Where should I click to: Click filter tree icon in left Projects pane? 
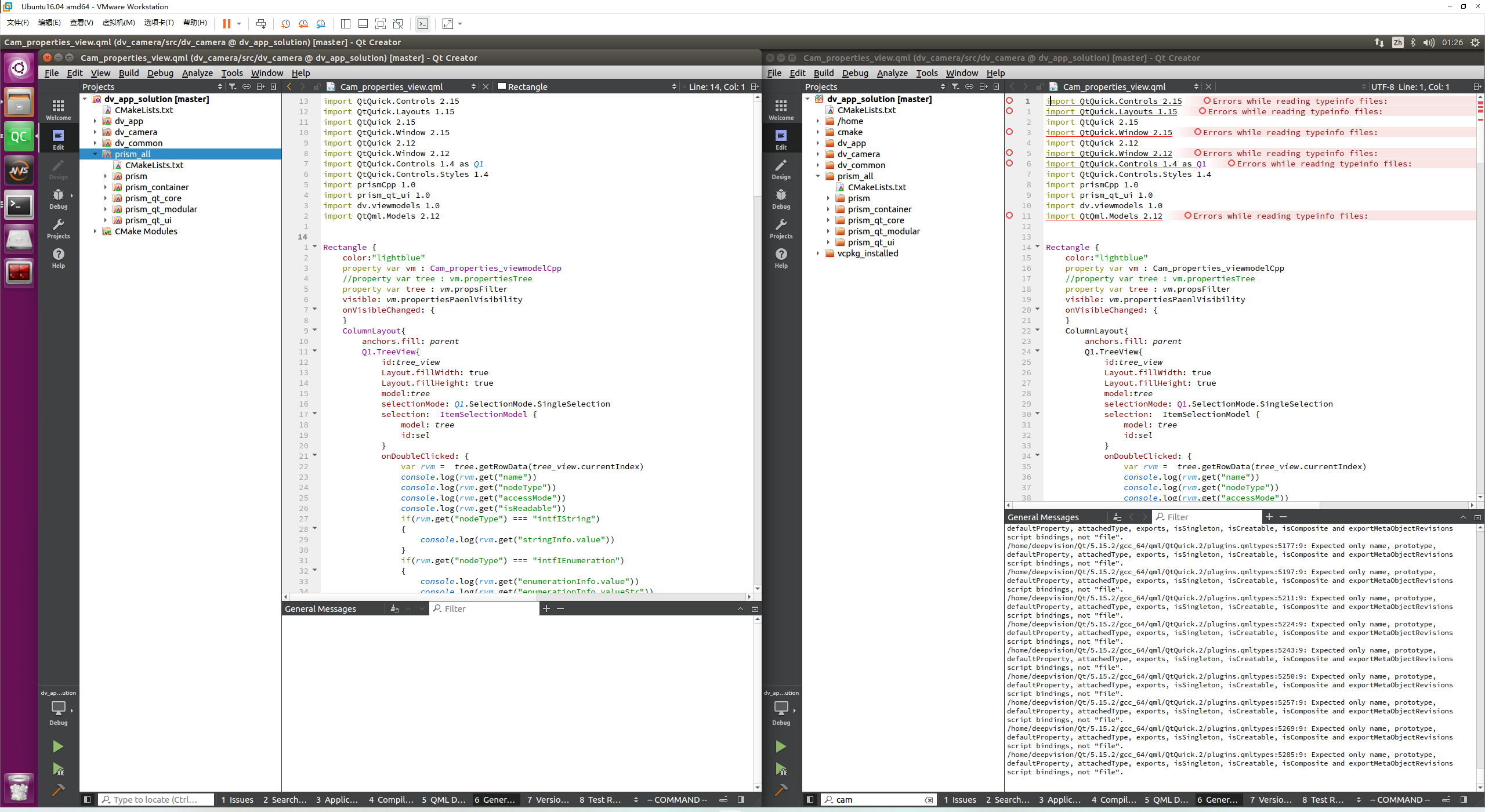point(232,86)
